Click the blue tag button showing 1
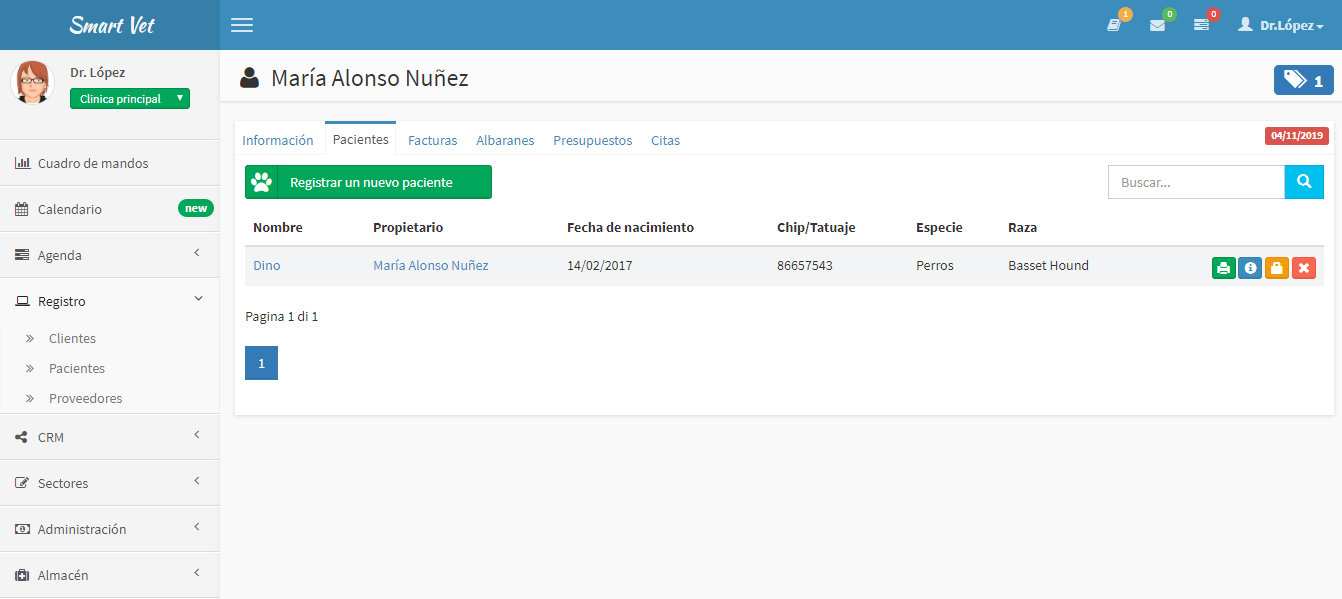Screen dimensions: 1342x599 point(1303,80)
